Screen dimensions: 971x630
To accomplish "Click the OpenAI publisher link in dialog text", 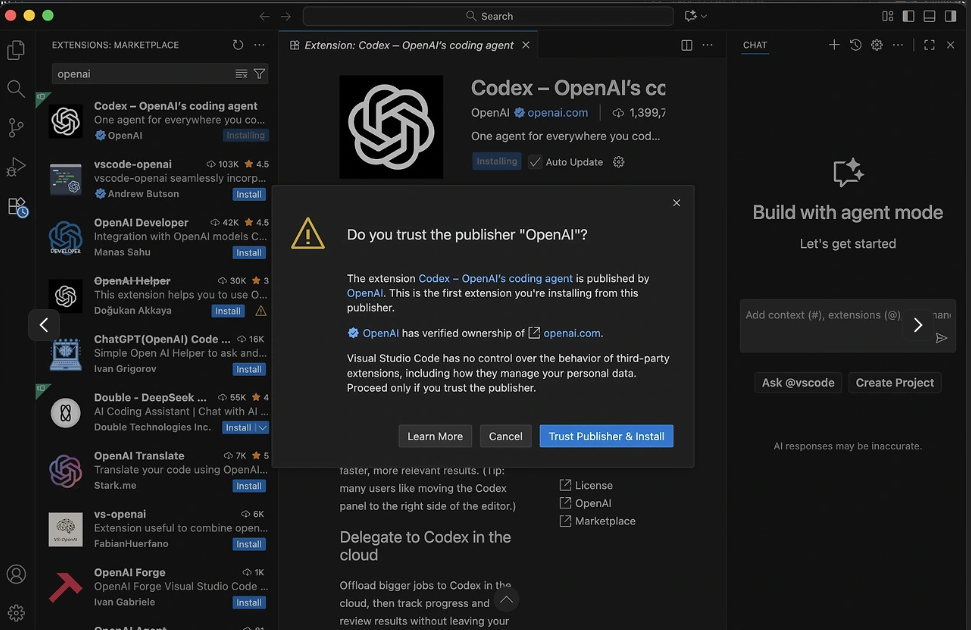I will click(x=365, y=293).
